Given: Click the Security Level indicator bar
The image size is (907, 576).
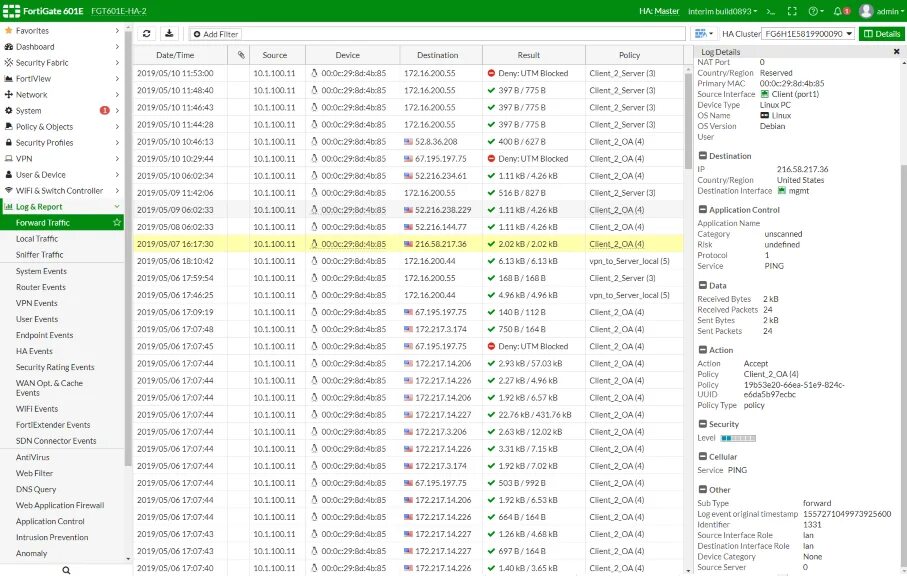Looking at the screenshot, I should 738,438.
